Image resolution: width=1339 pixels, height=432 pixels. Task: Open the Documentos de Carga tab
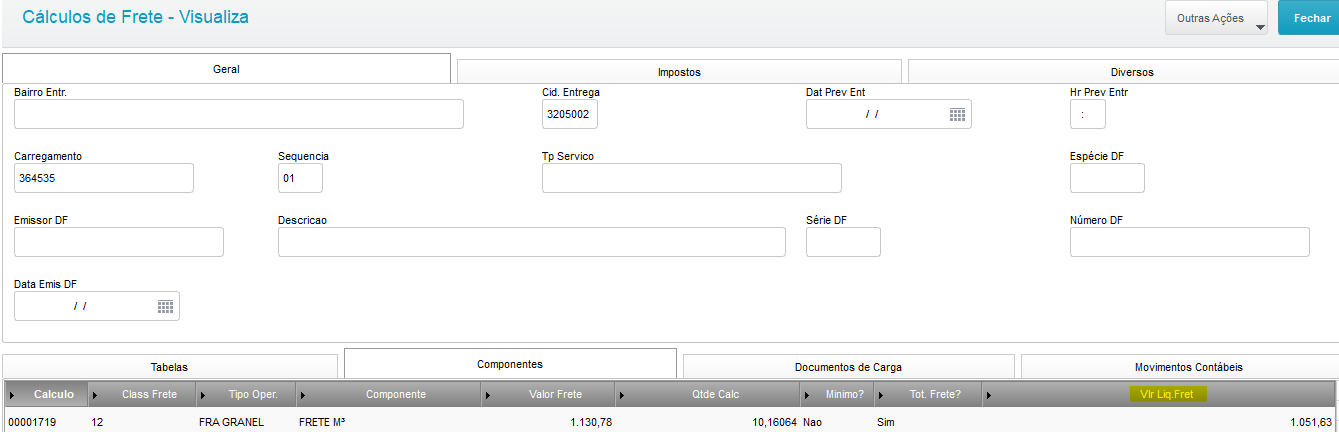click(848, 367)
